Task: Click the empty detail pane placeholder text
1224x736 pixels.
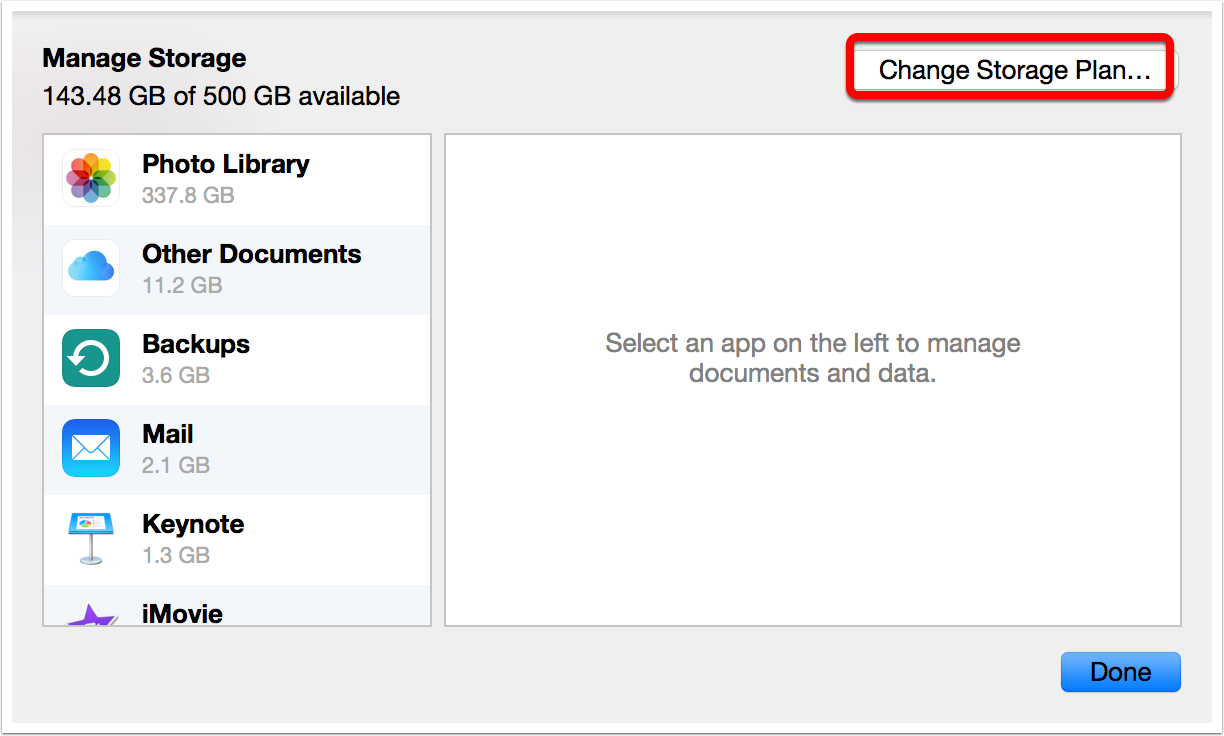Action: coord(812,359)
